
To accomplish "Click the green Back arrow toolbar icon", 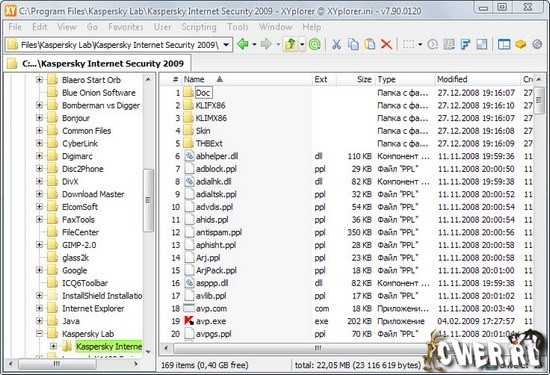I will coord(243,45).
